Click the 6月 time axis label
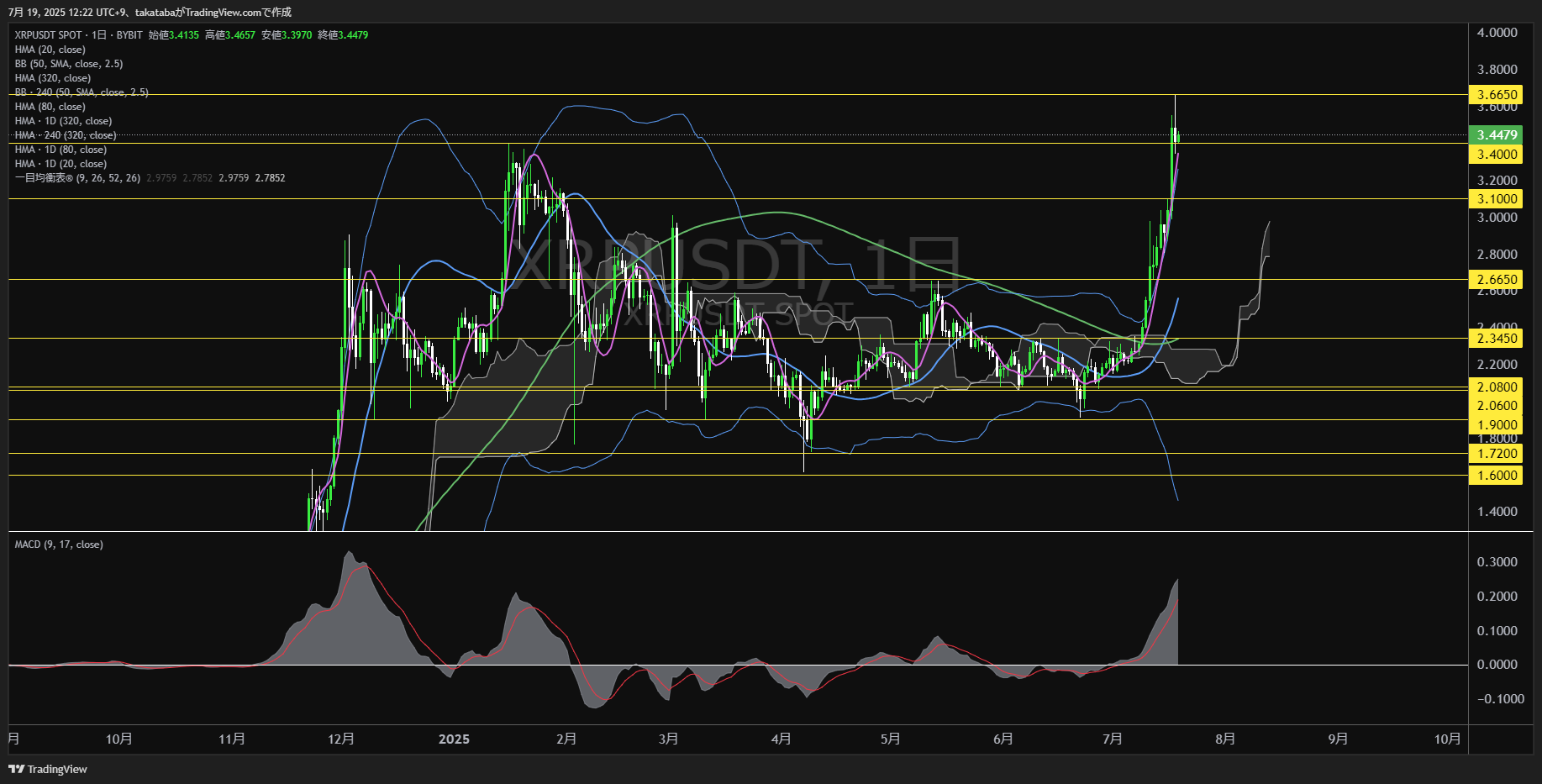Screen dimensions: 1542x784 1003,739
